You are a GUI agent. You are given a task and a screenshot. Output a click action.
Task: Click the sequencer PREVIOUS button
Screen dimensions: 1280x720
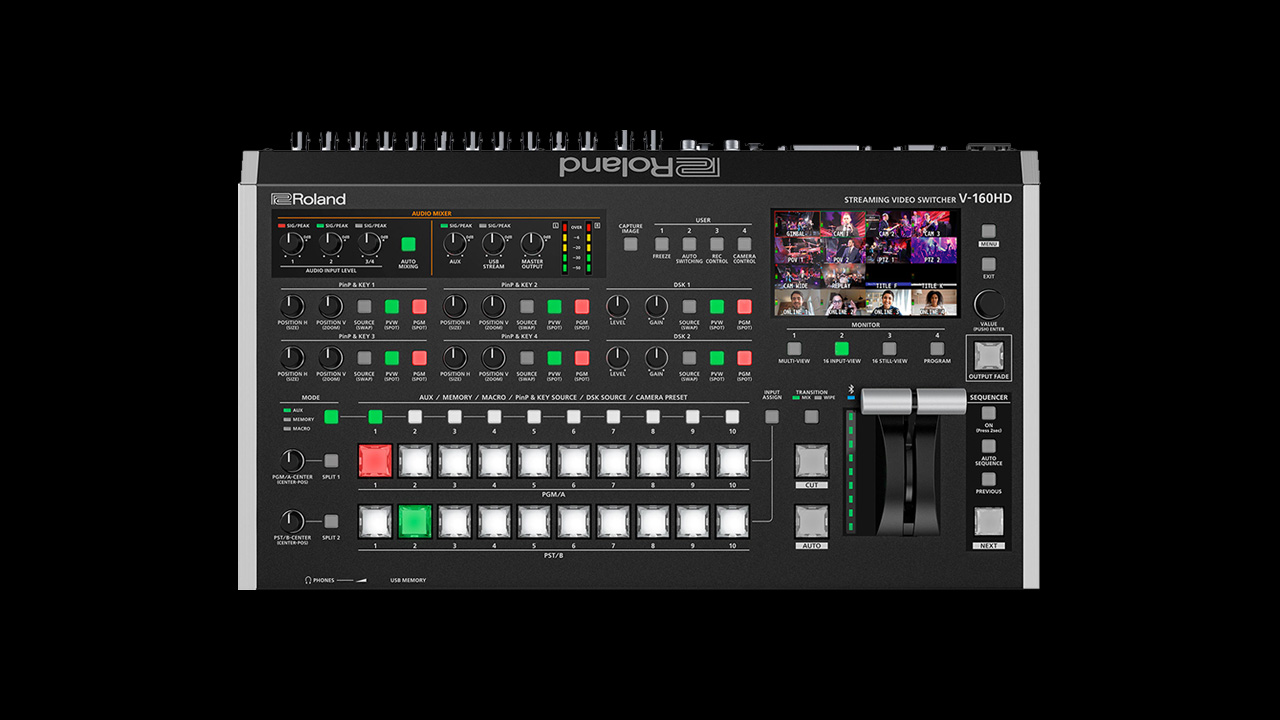(x=988, y=479)
